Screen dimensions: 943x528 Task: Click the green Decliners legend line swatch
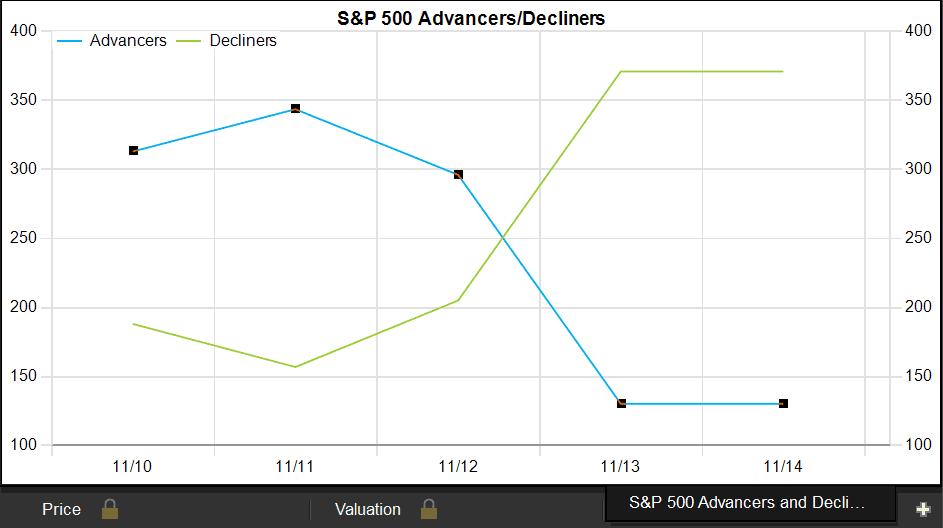tap(189, 41)
